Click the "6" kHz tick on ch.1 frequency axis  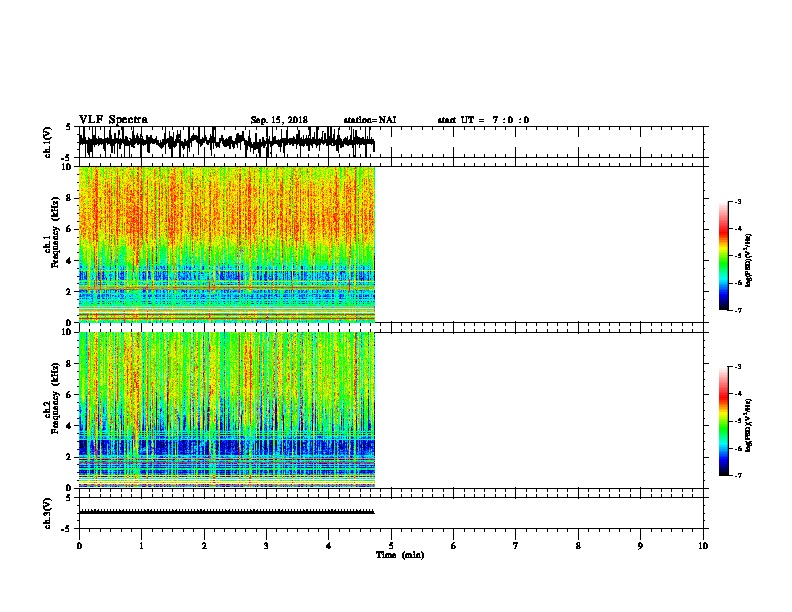pyautogui.click(x=69, y=229)
